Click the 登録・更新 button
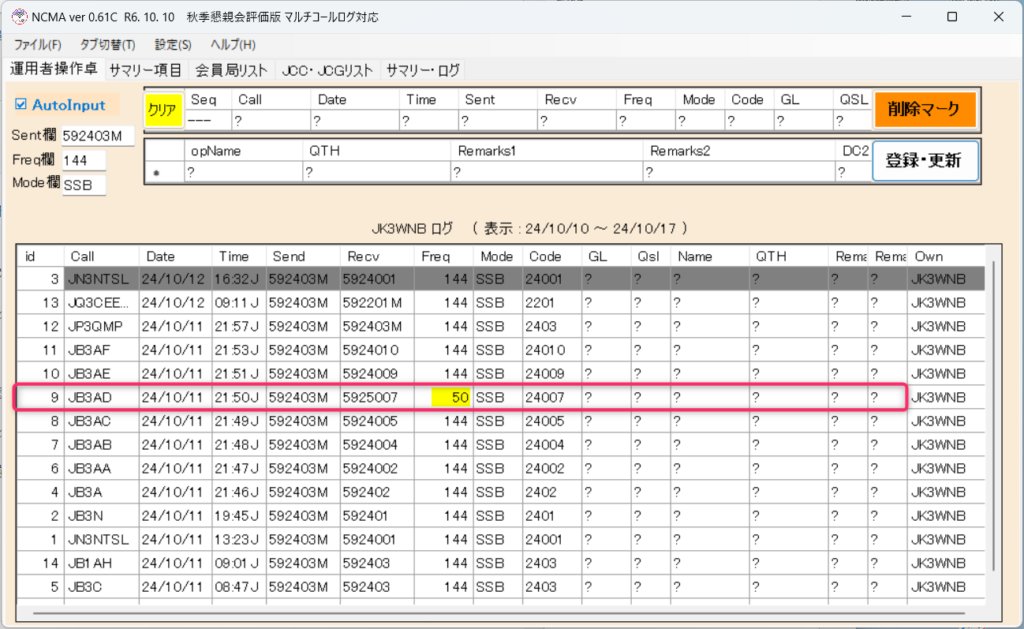Screen dimensions: 1024x629 925,160
